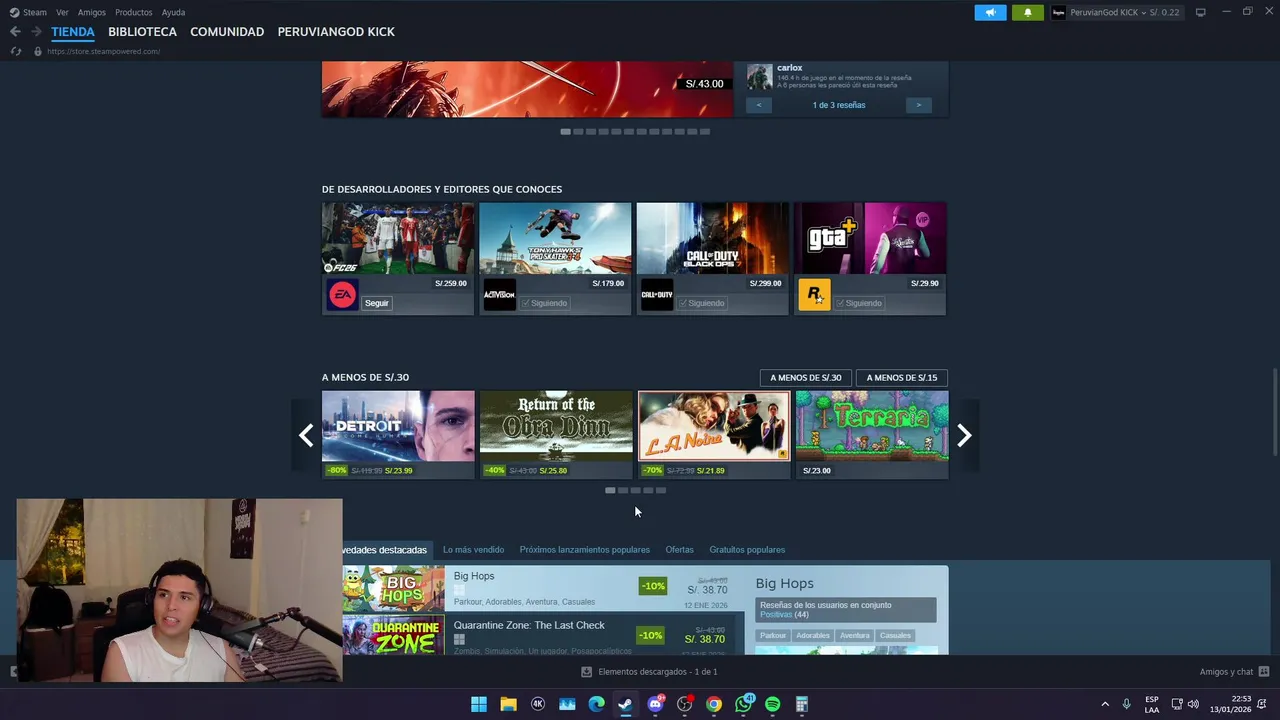This screenshot has height=720, width=1280.
Task: Go to the next review with the right arrow
Action: tap(919, 105)
